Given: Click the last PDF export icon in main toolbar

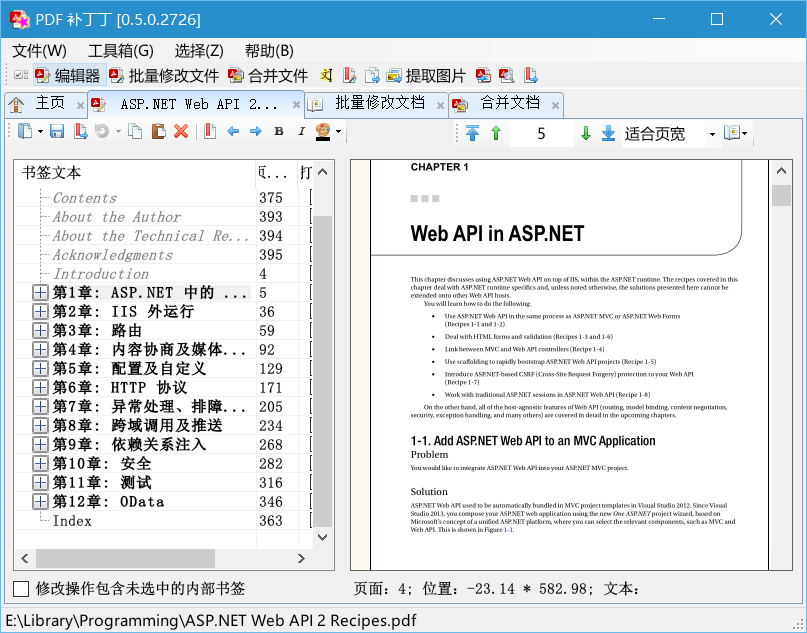Looking at the screenshot, I should (531, 76).
